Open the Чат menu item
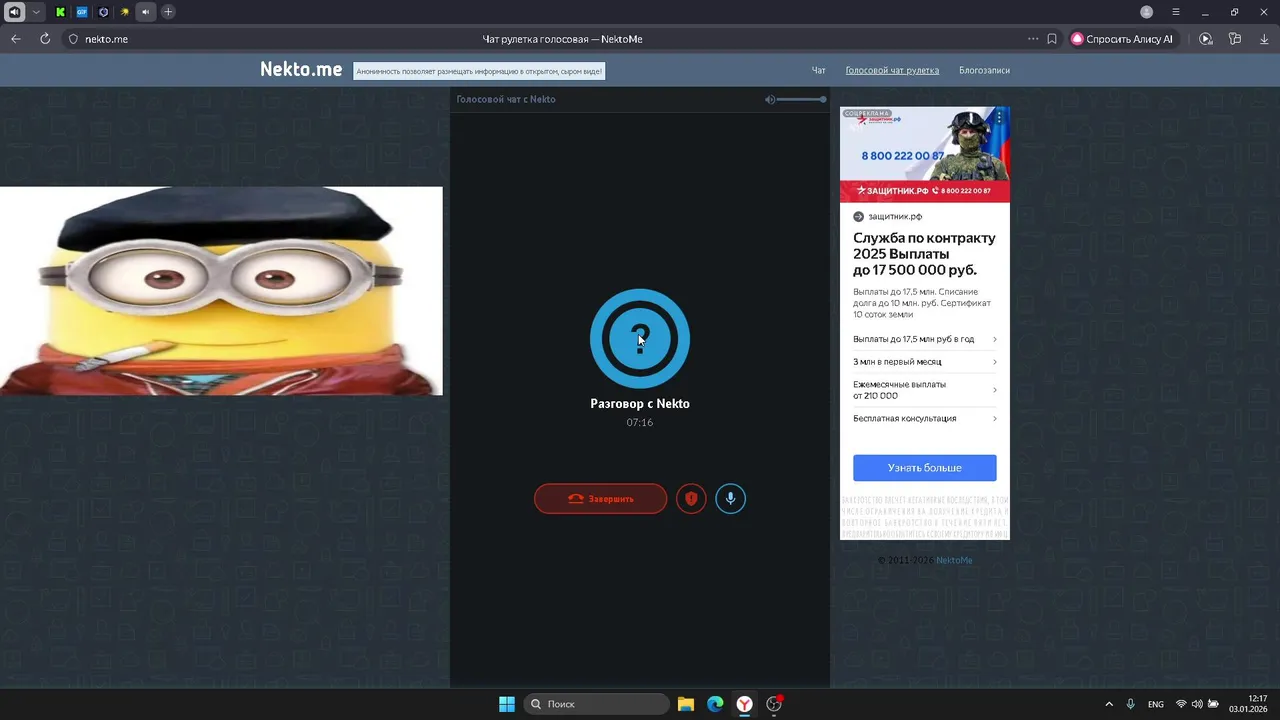1280x720 pixels. pyautogui.click(x=819, y=70)
